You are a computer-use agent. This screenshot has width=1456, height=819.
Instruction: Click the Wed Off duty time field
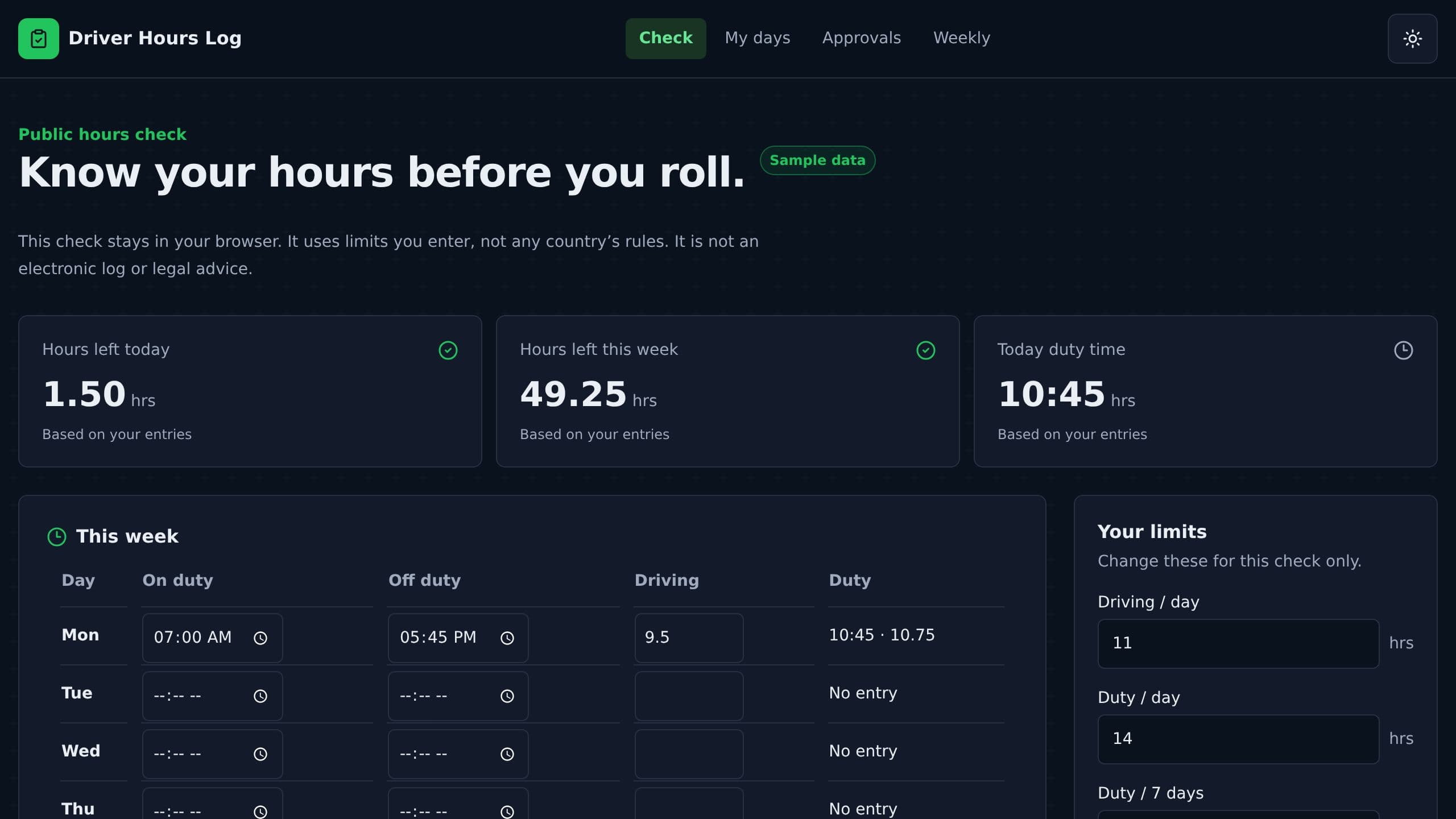pos(458,754)
